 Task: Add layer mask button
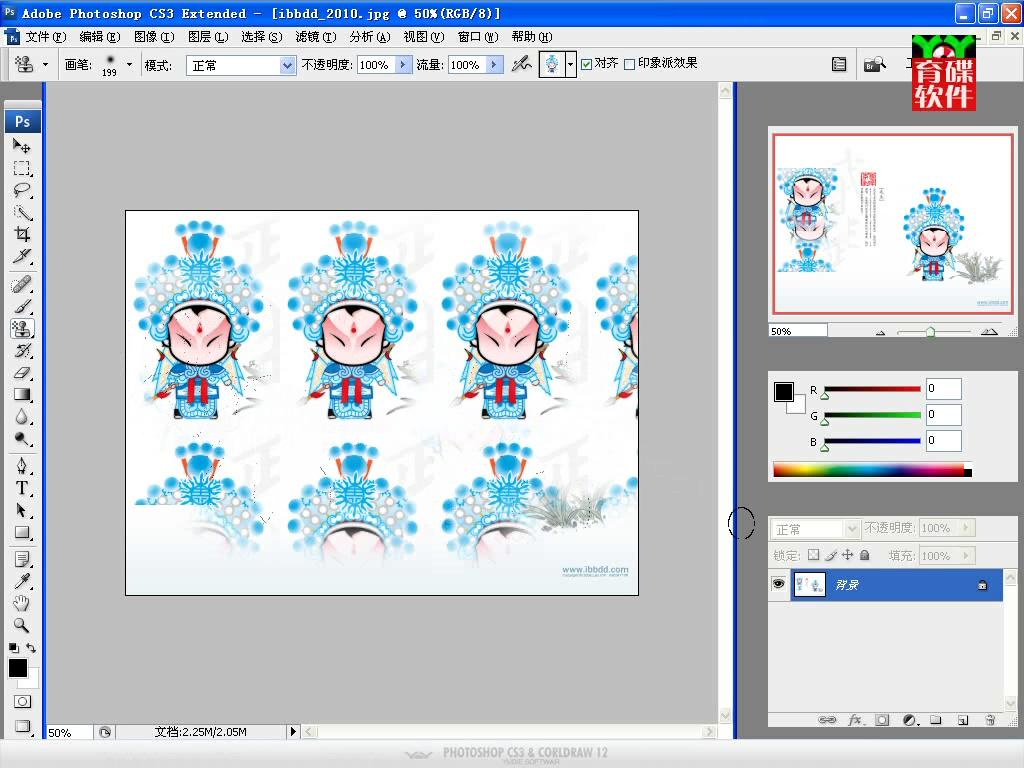pos(882,720)
